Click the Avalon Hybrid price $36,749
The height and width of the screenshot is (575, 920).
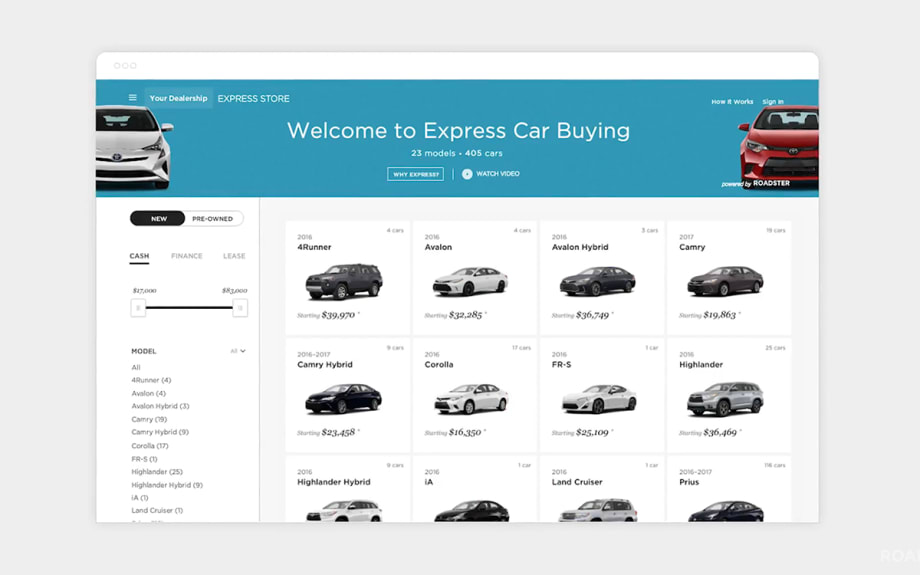point(593,315)
